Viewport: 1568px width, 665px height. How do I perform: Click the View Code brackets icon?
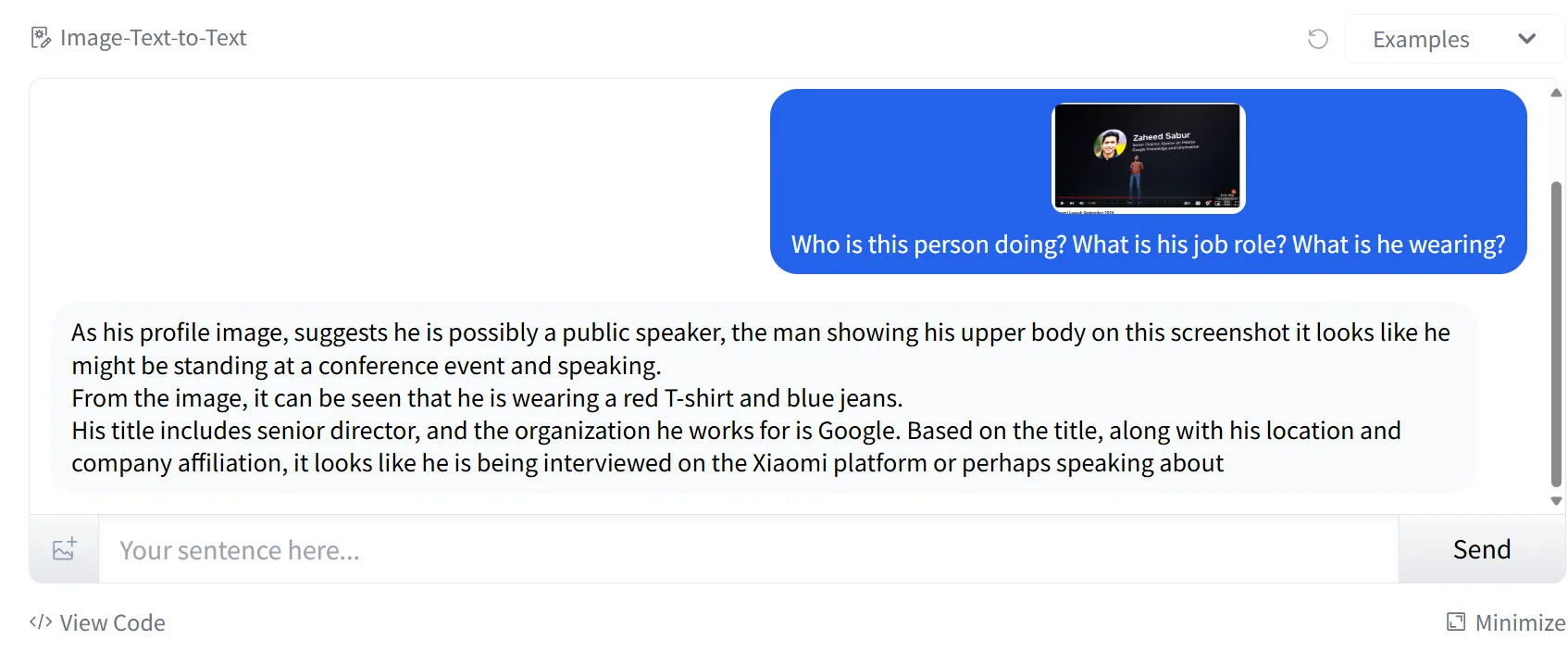pyautogui.click(x=40, y=622)
